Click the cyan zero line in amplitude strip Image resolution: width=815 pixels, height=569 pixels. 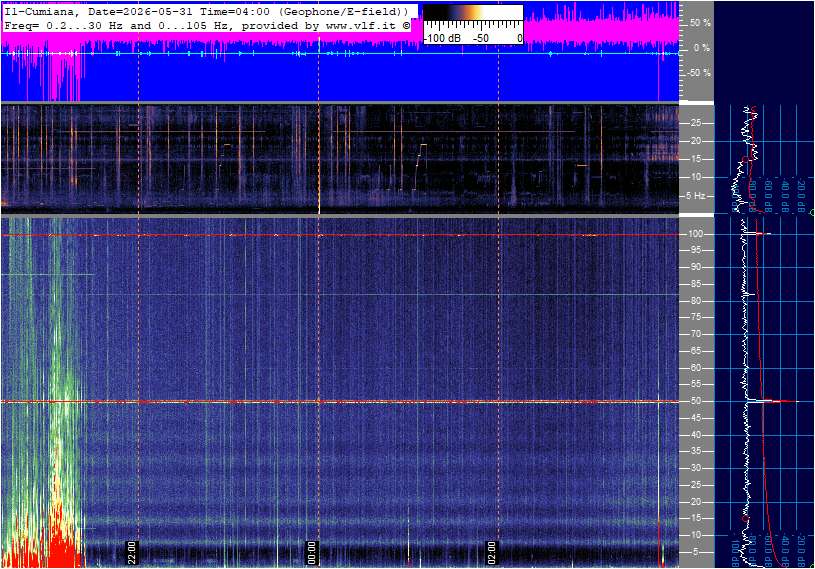coord(340,53)
